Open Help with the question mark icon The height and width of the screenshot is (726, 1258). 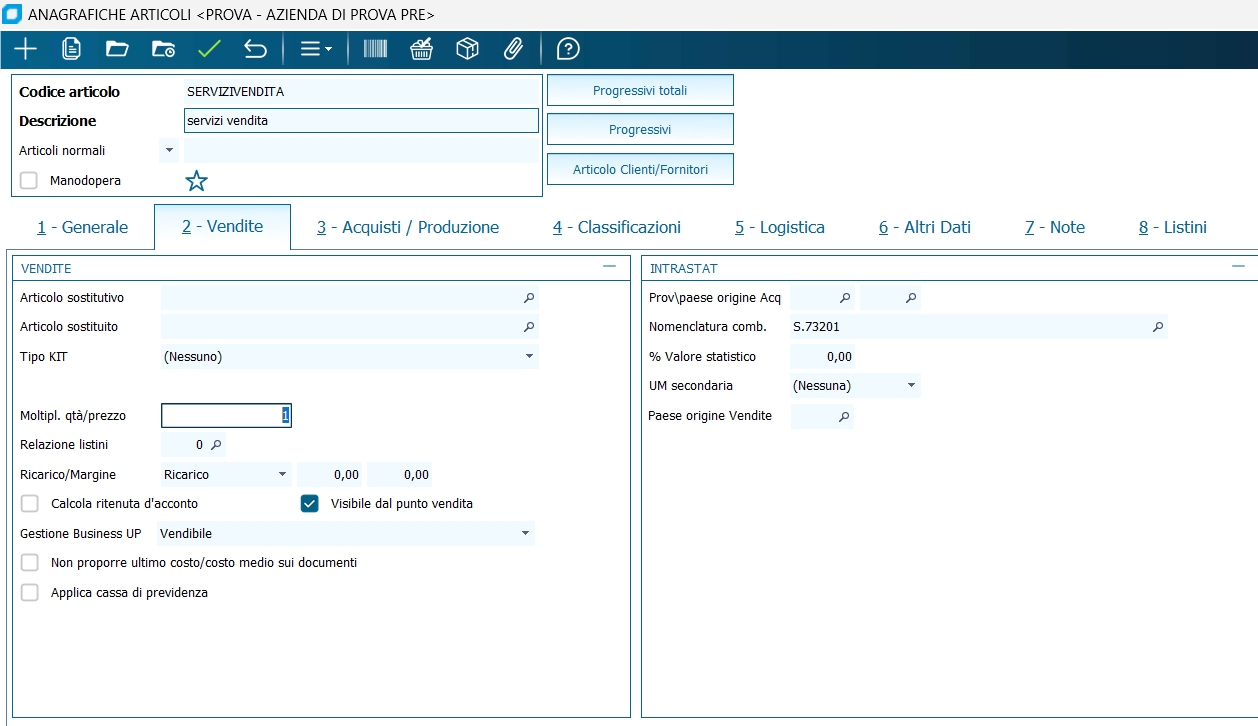click(x=568, y=49)
